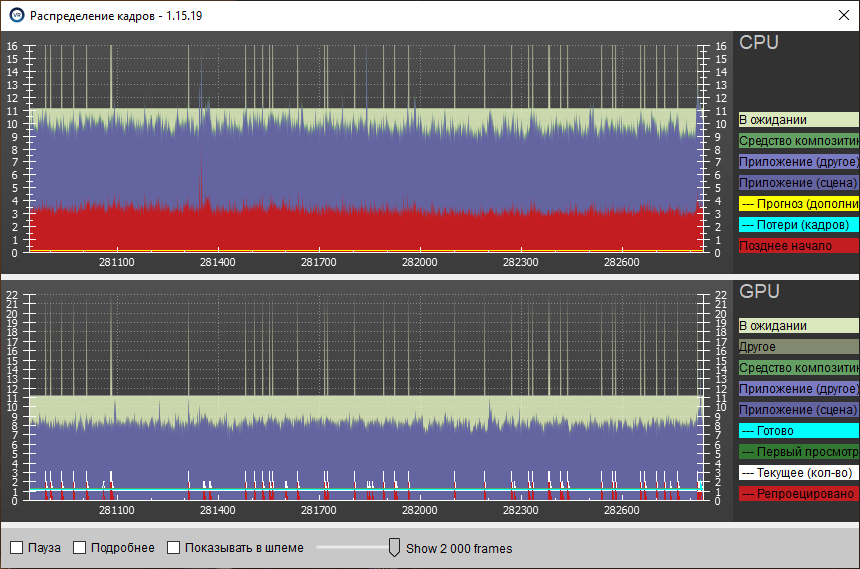Click yellow Прогноз (дополни legend entry
860x569 pixels.
point(799,204)
